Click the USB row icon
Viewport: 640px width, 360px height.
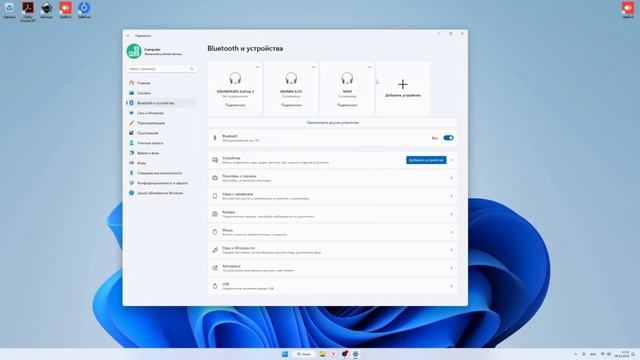coord(215,286)
